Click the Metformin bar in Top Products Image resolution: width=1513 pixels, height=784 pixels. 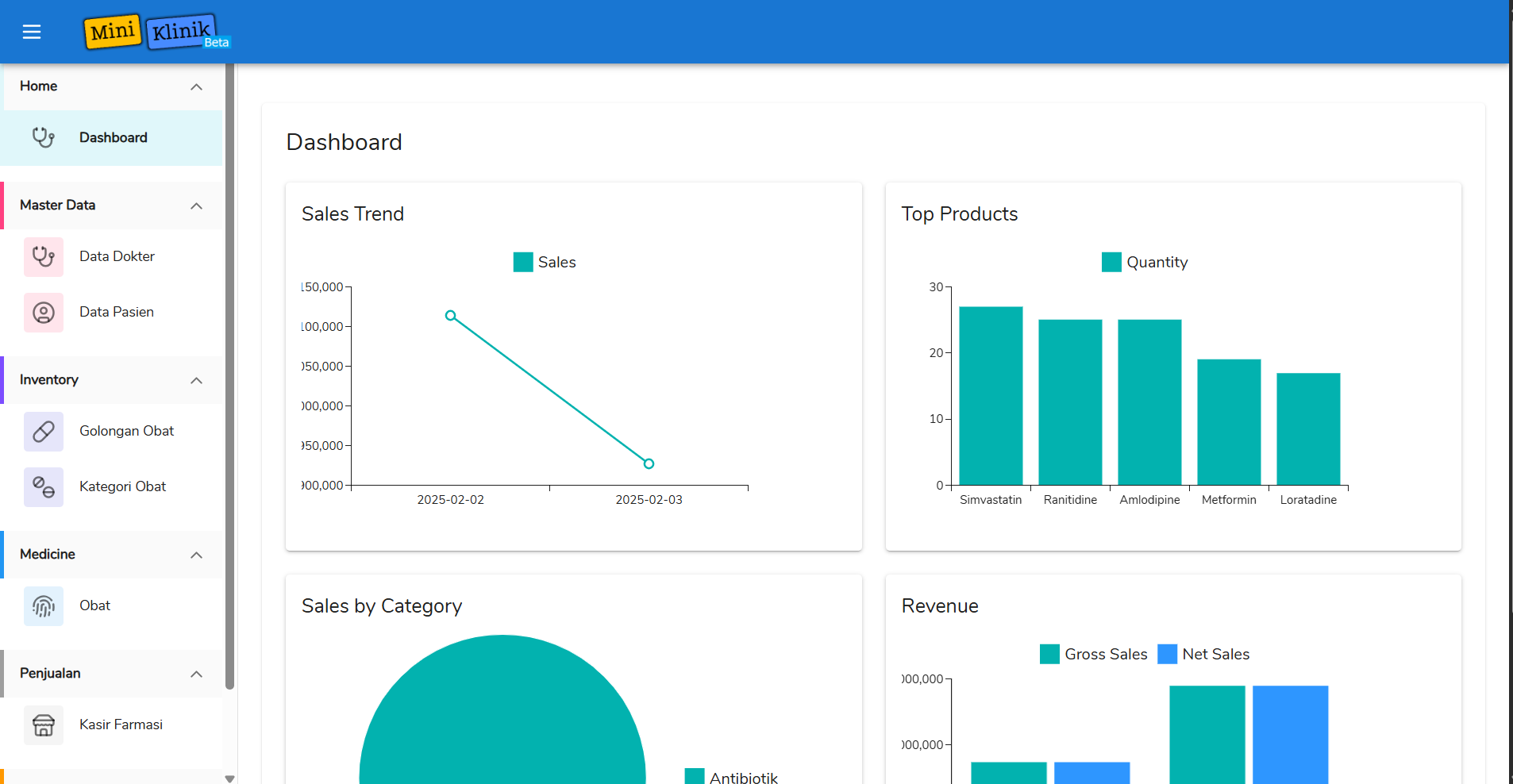coord(1229,422)
